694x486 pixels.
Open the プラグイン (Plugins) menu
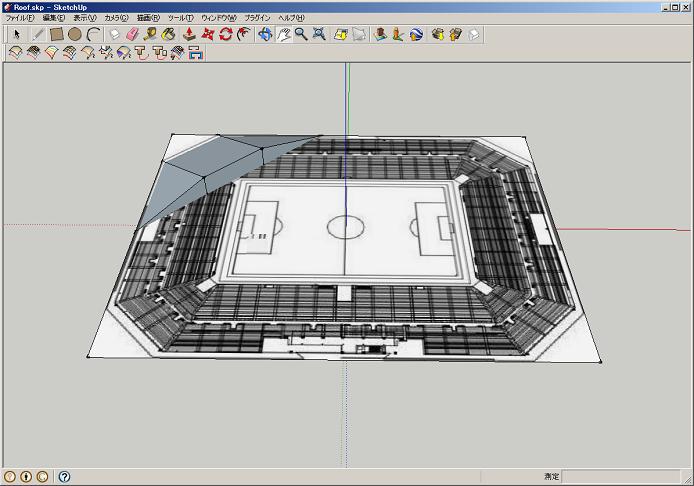[x=256, y=18]
